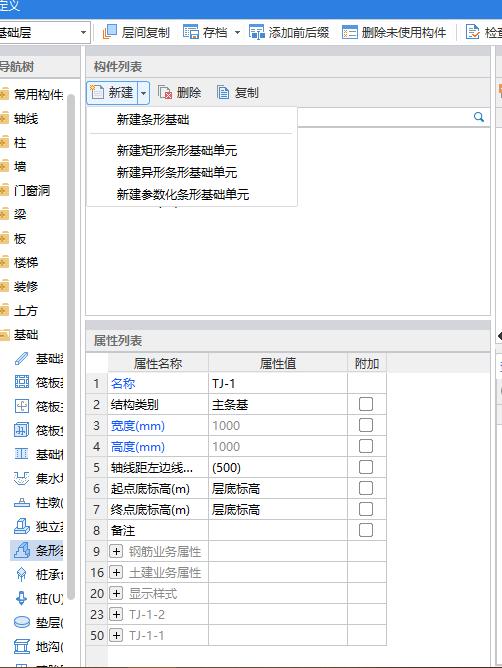Collapse the 基础 folder in navigation tree
The height and width of the screenshot is (668, 502).
click(x=4, y=335)
